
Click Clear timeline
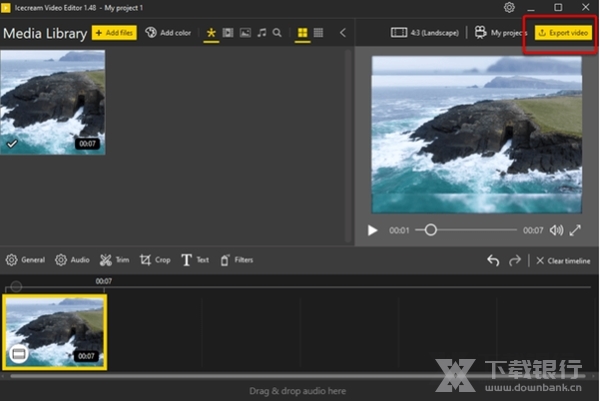pos(563,261)
